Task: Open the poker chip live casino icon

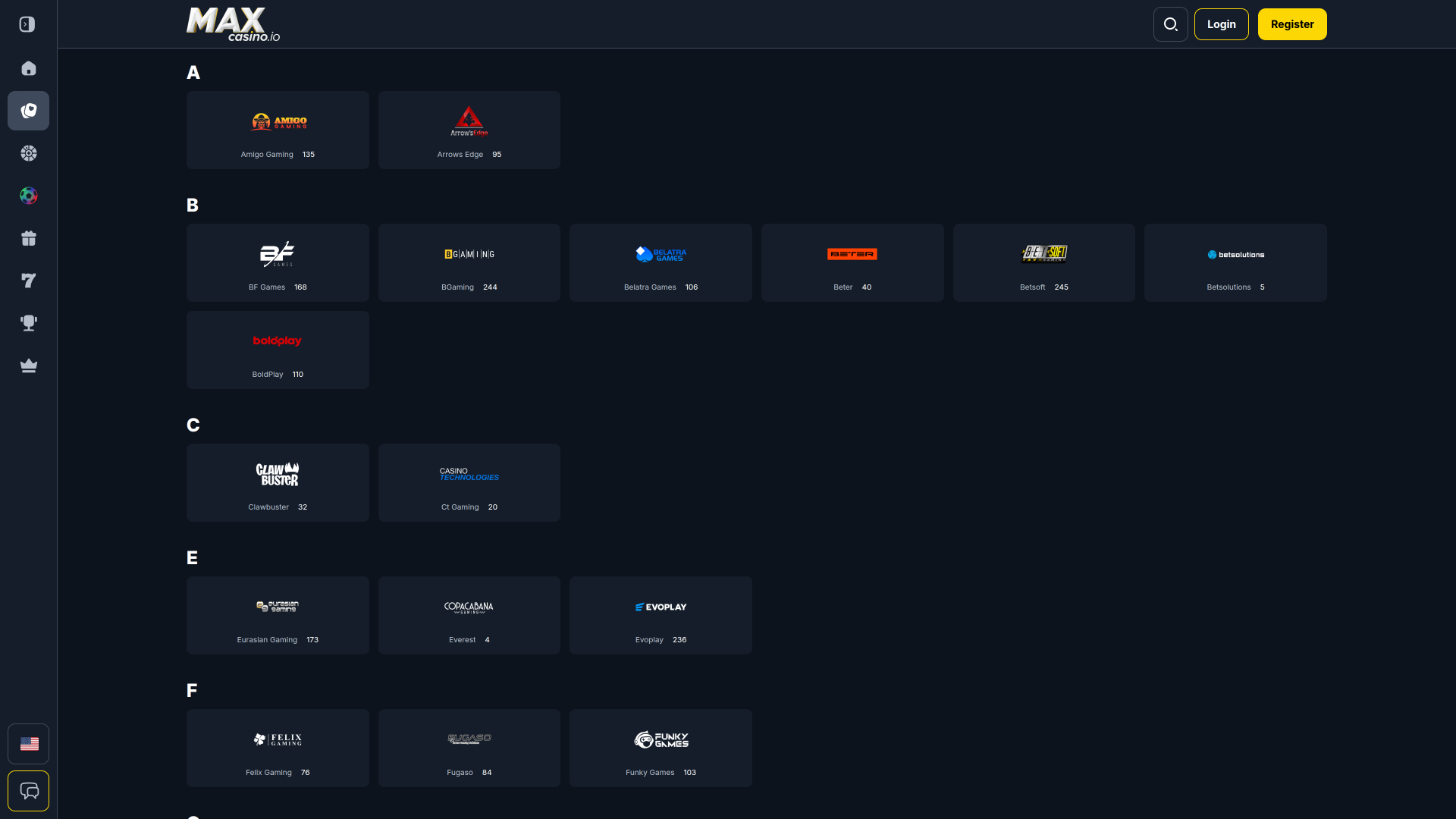Action: 29,153
